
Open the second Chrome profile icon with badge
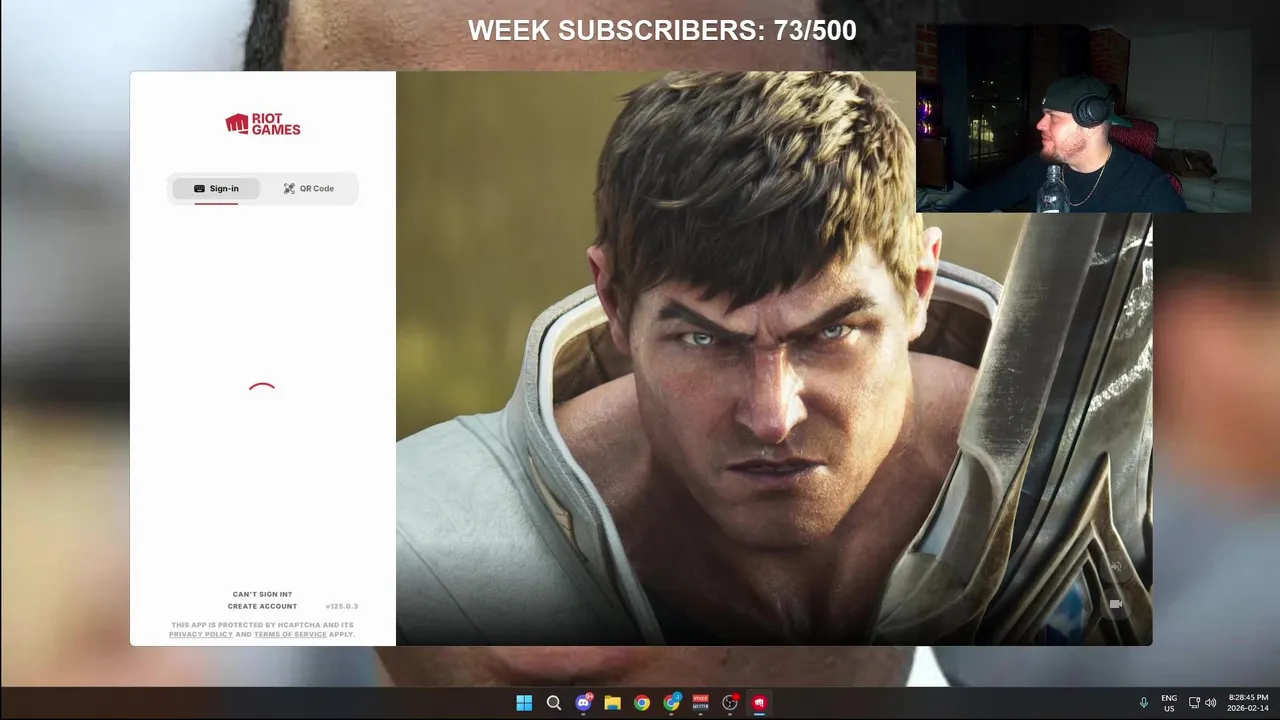pyautogui.click(x=671, y=703)
